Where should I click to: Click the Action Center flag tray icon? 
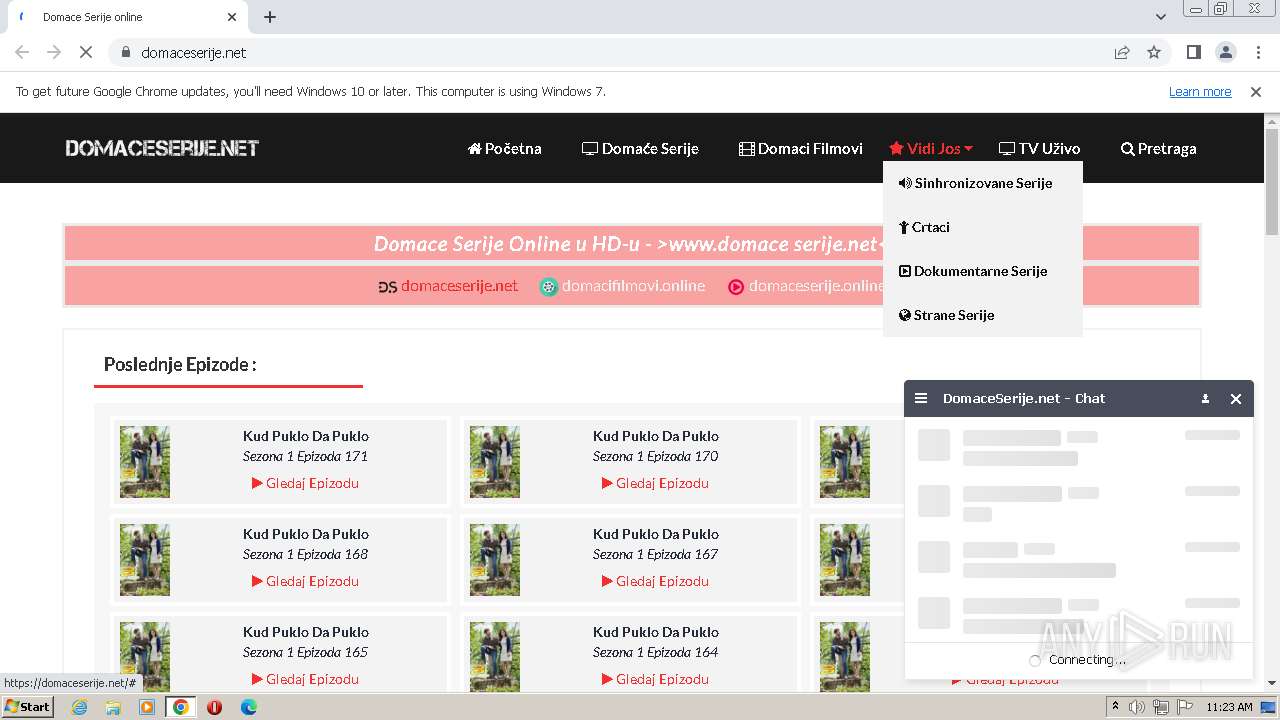click(x=1184, y=707)
